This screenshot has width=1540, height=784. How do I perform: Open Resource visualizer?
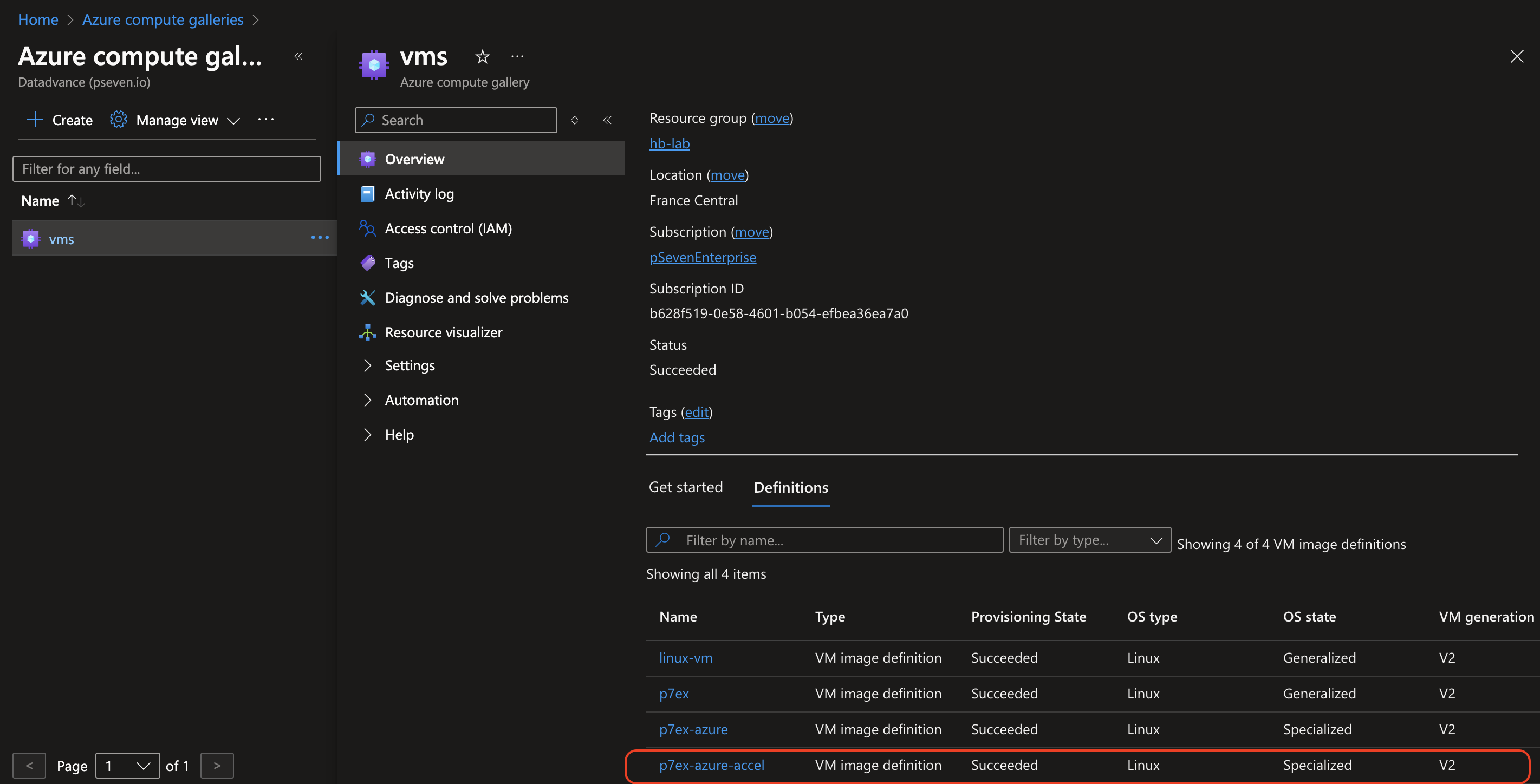pos(443,332)
